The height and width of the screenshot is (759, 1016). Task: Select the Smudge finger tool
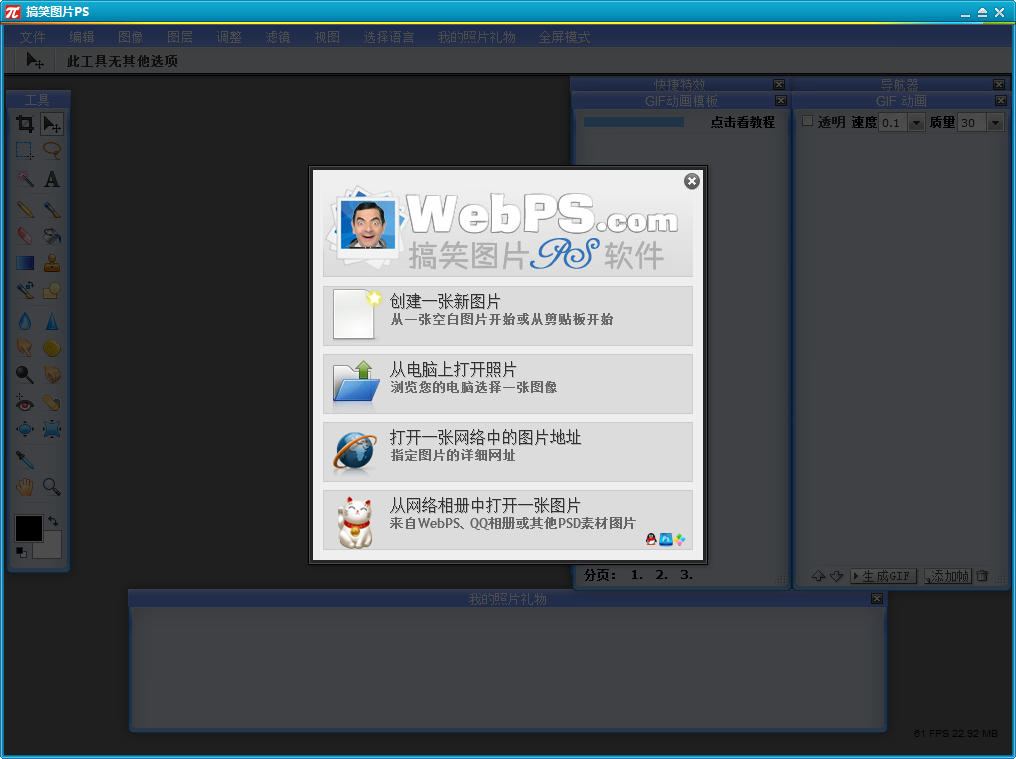click(x=25, y=348)
